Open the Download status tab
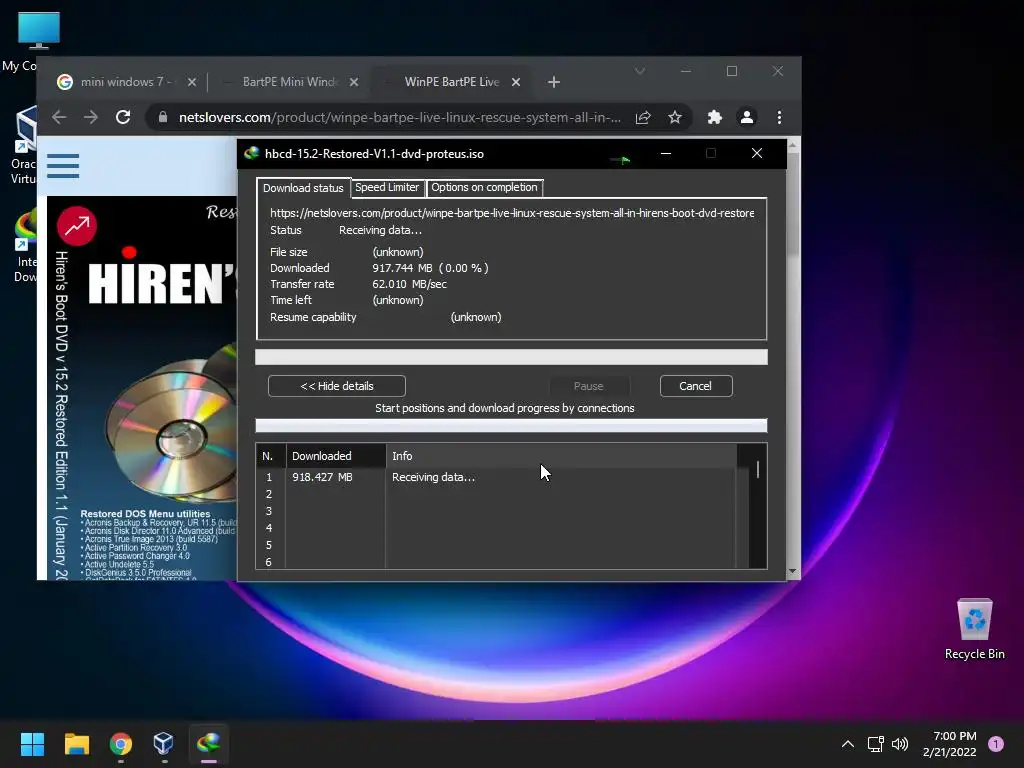The width and height of the screenshot is (1024, 768). click(x=303, y=188)
